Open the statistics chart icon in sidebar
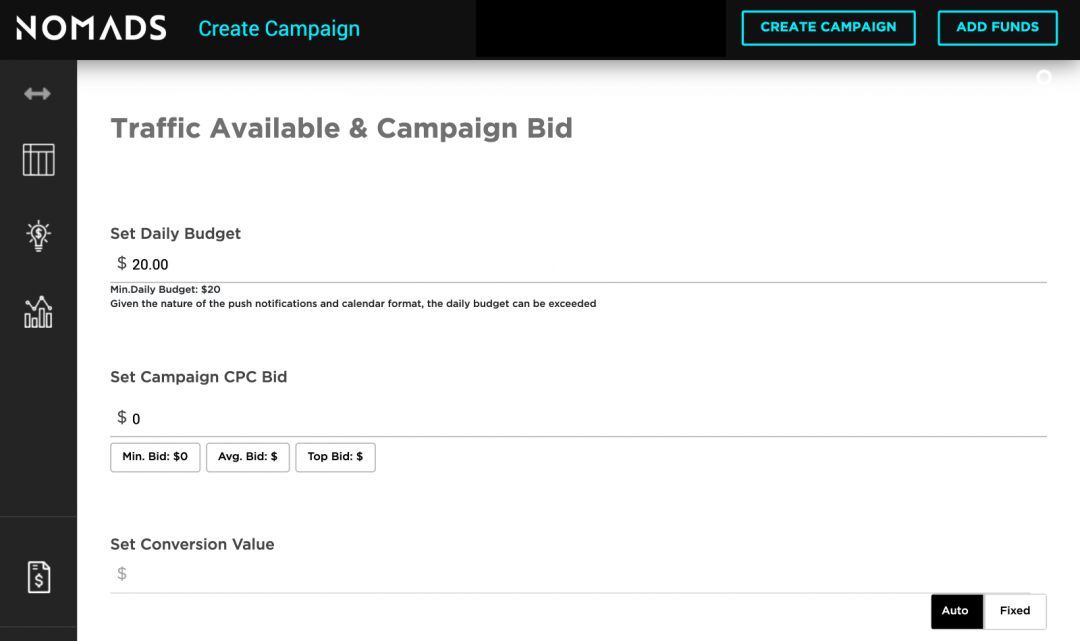 pos(38,312)
